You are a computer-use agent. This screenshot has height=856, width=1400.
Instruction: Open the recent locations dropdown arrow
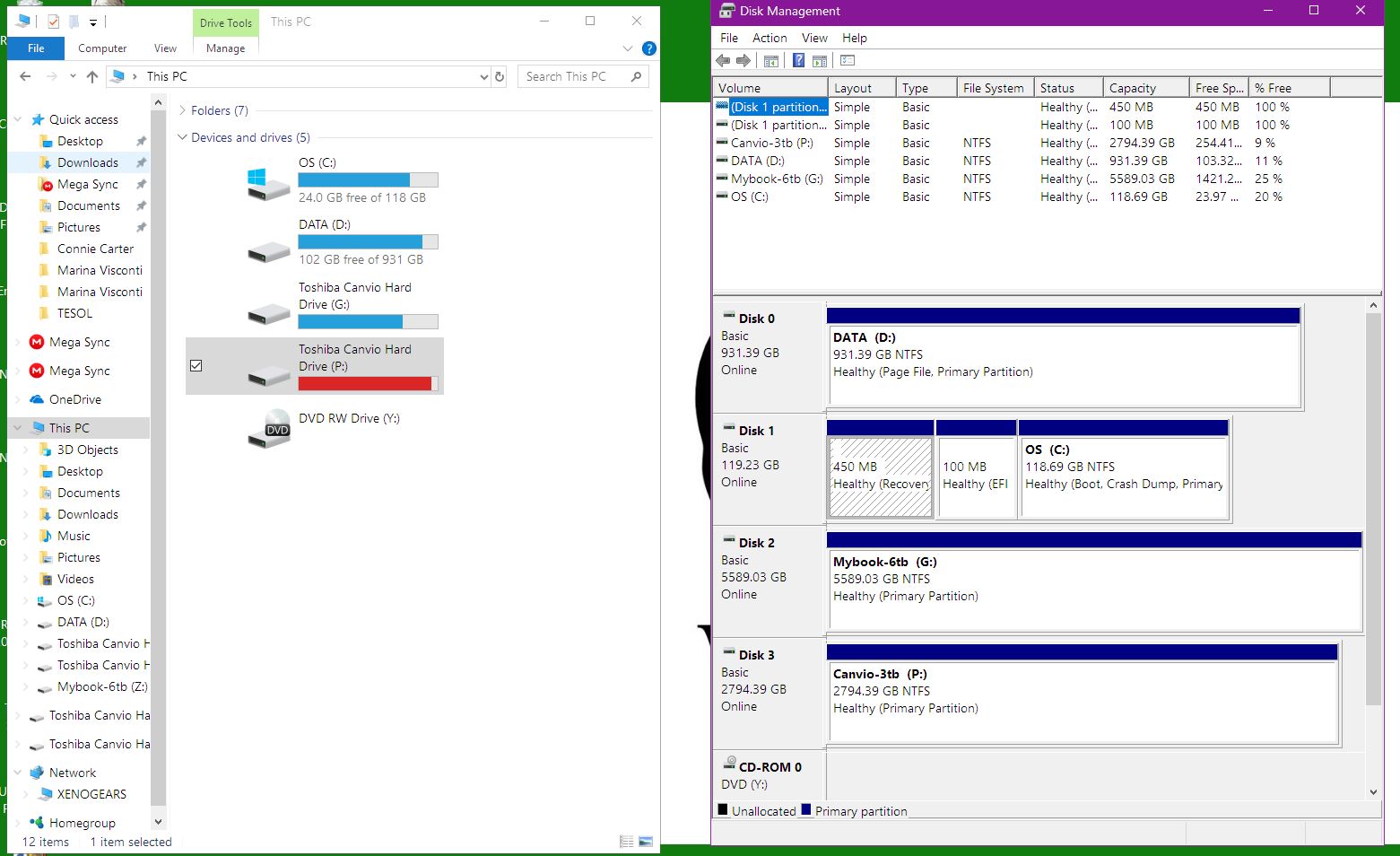click(x=73, y=76)
